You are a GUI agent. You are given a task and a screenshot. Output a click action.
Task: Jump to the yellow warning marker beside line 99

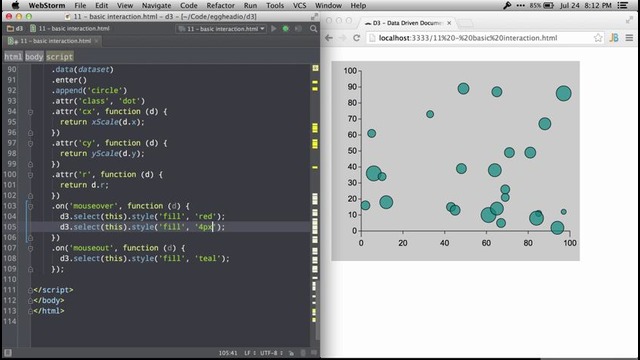tap(315, 167)
